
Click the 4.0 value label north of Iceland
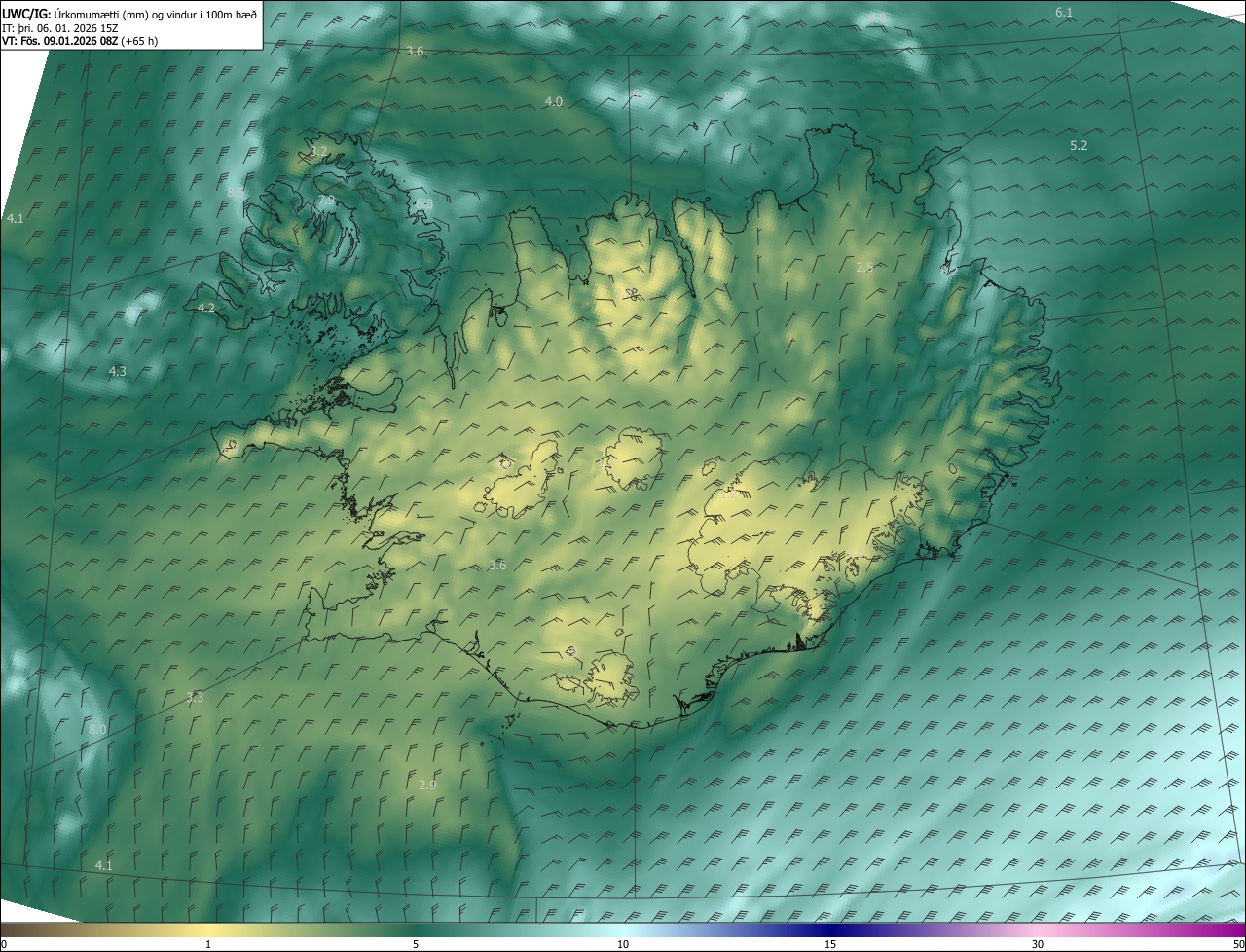point(553,101)
